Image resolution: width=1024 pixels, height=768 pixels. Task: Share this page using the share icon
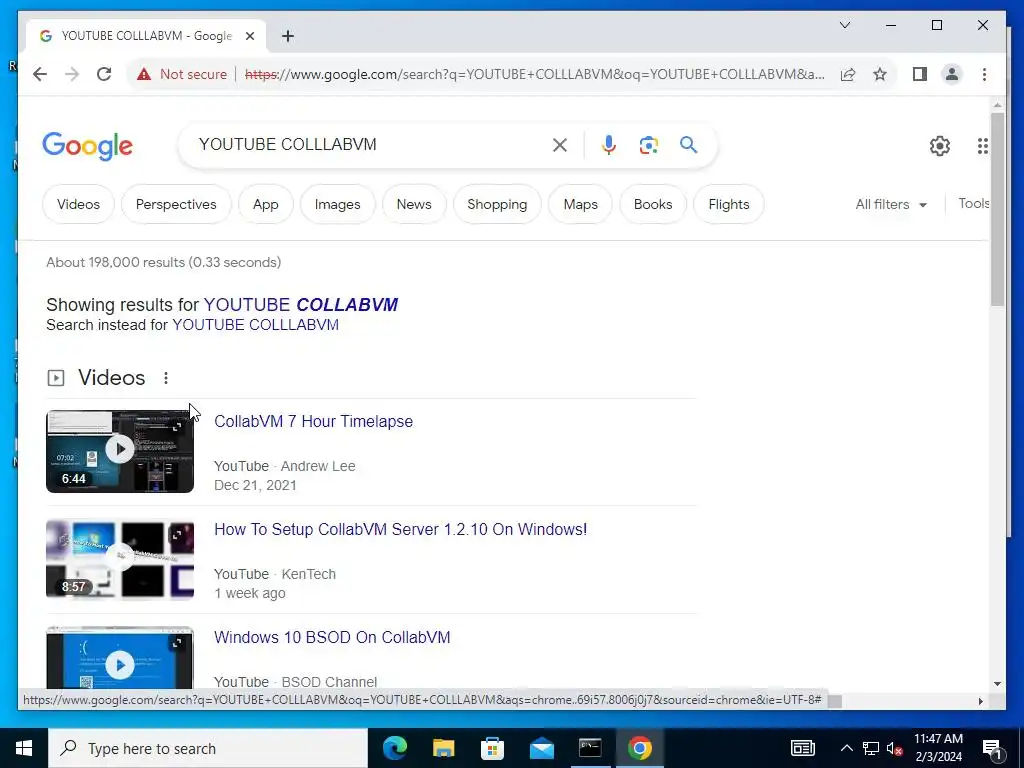click(x=848, y=74)
